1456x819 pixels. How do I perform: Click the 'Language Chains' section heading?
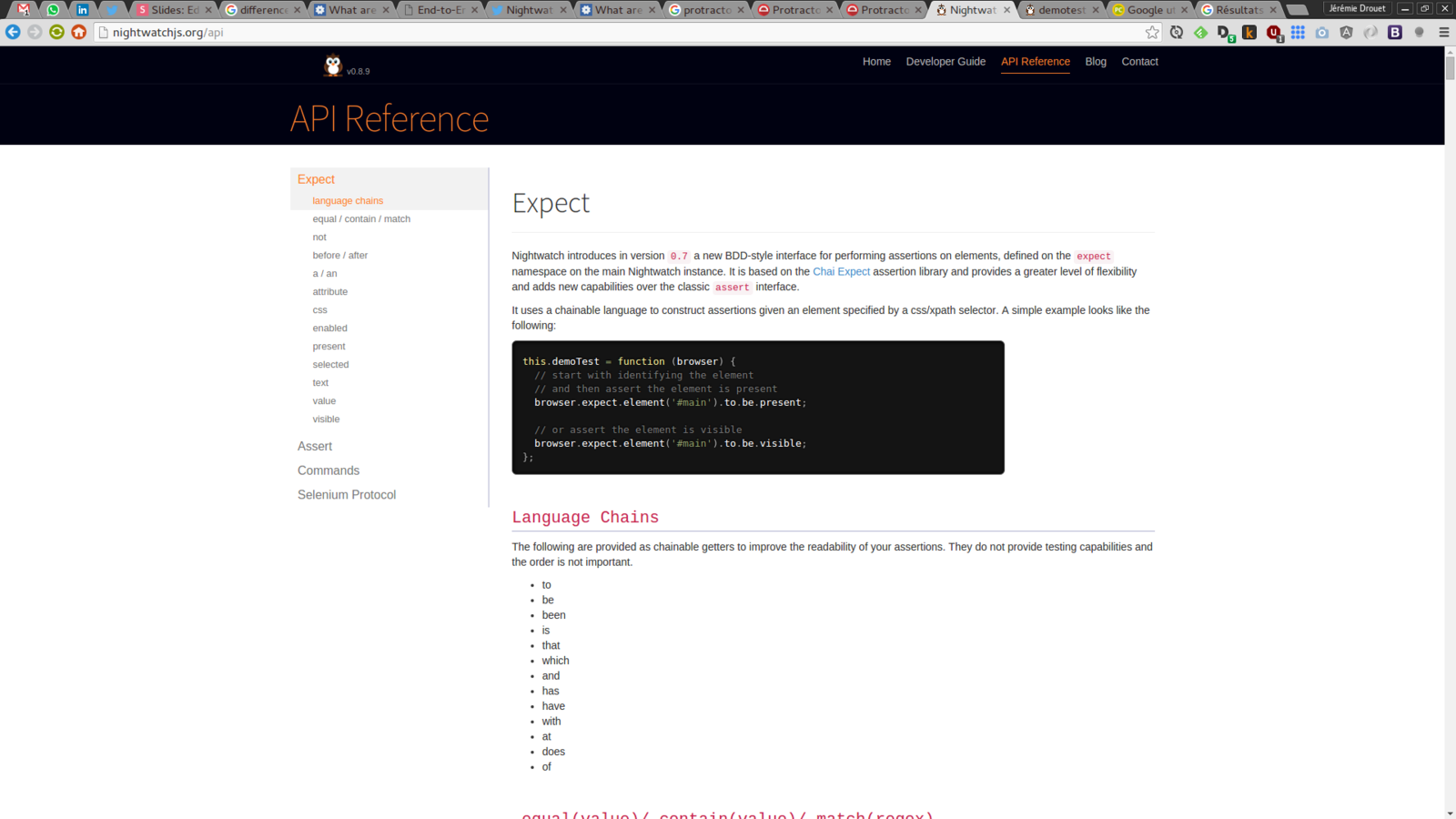click(x=585, y=517)
